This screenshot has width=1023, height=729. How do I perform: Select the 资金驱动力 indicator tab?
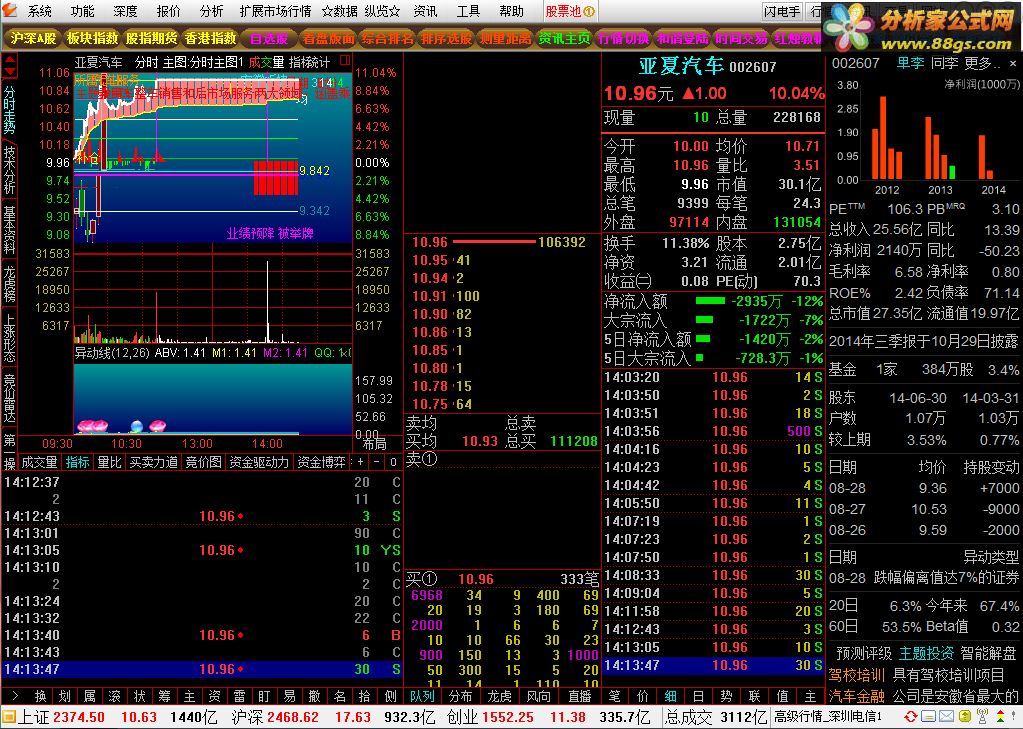pyautogui.click(x=259, y=462)
